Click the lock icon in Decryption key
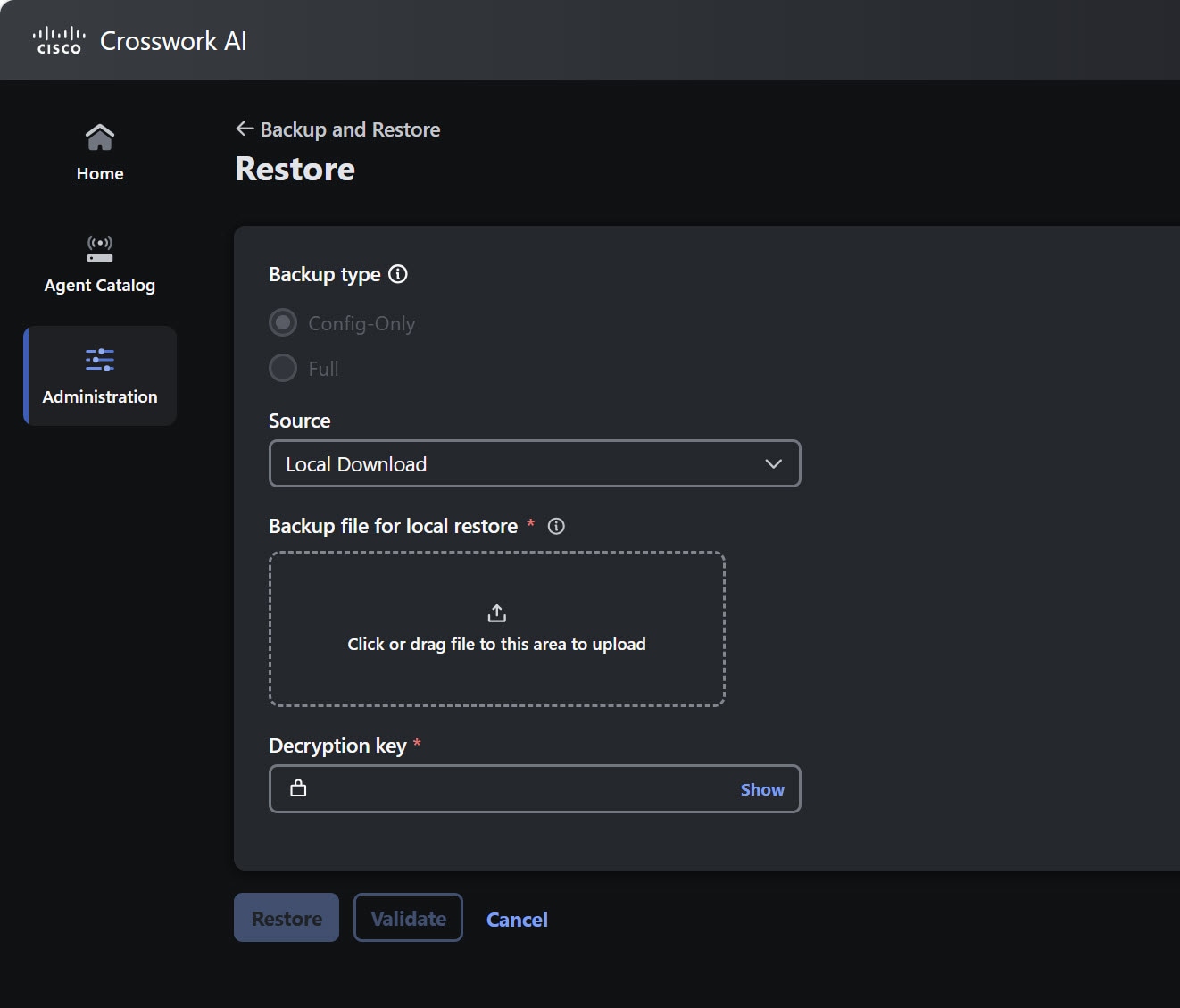1180x1008 pixels. (x=298, y=787)
